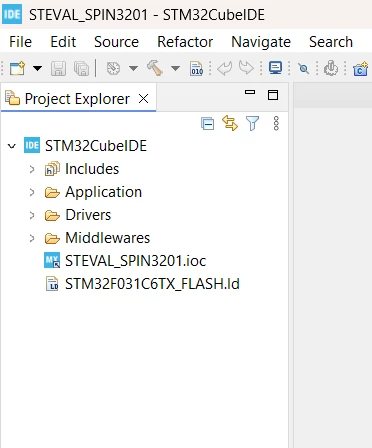Click the binary 010 file icon

point(196,68)
